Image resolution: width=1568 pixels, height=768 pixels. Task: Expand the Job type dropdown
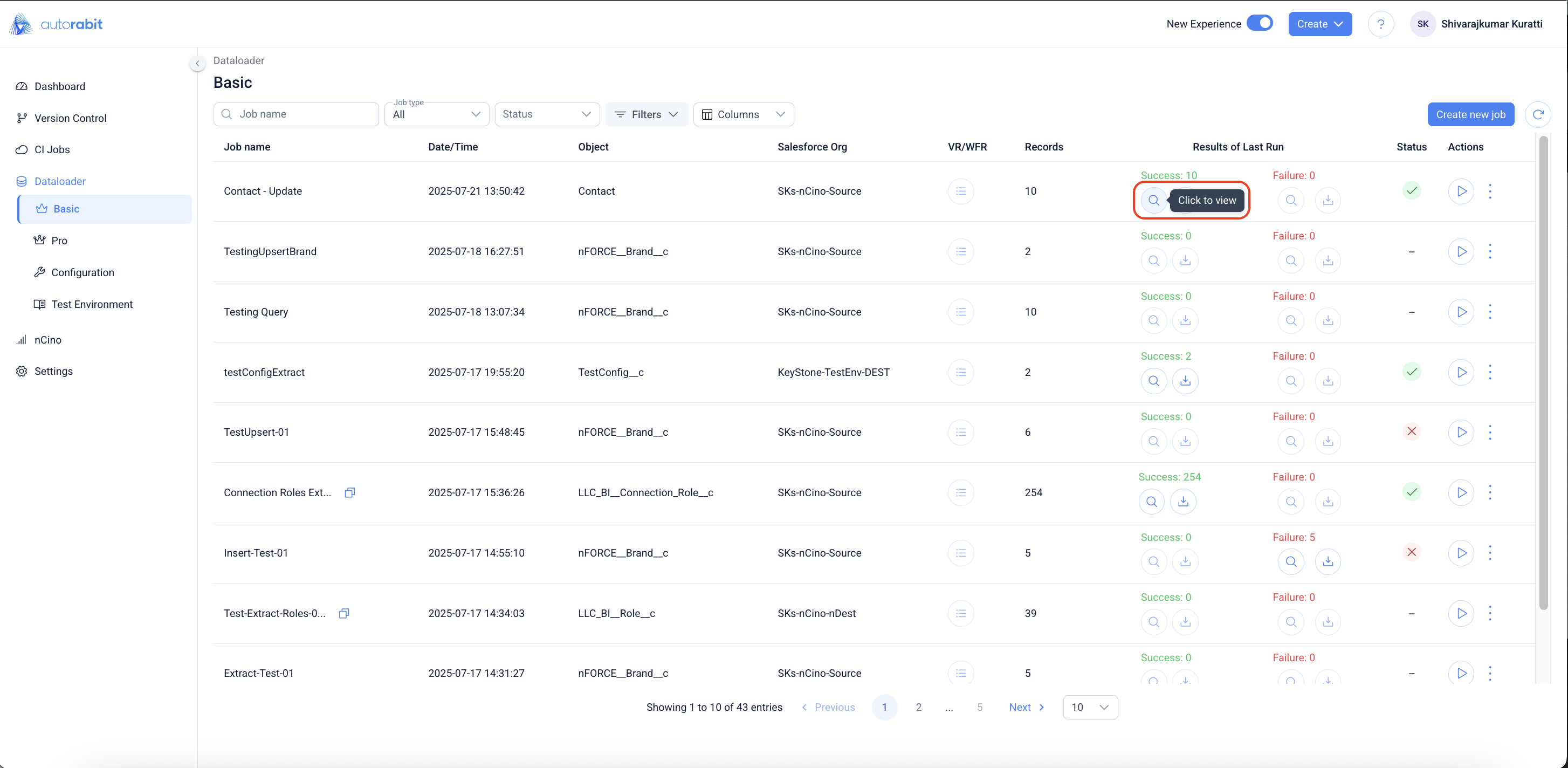coord(436,114)
